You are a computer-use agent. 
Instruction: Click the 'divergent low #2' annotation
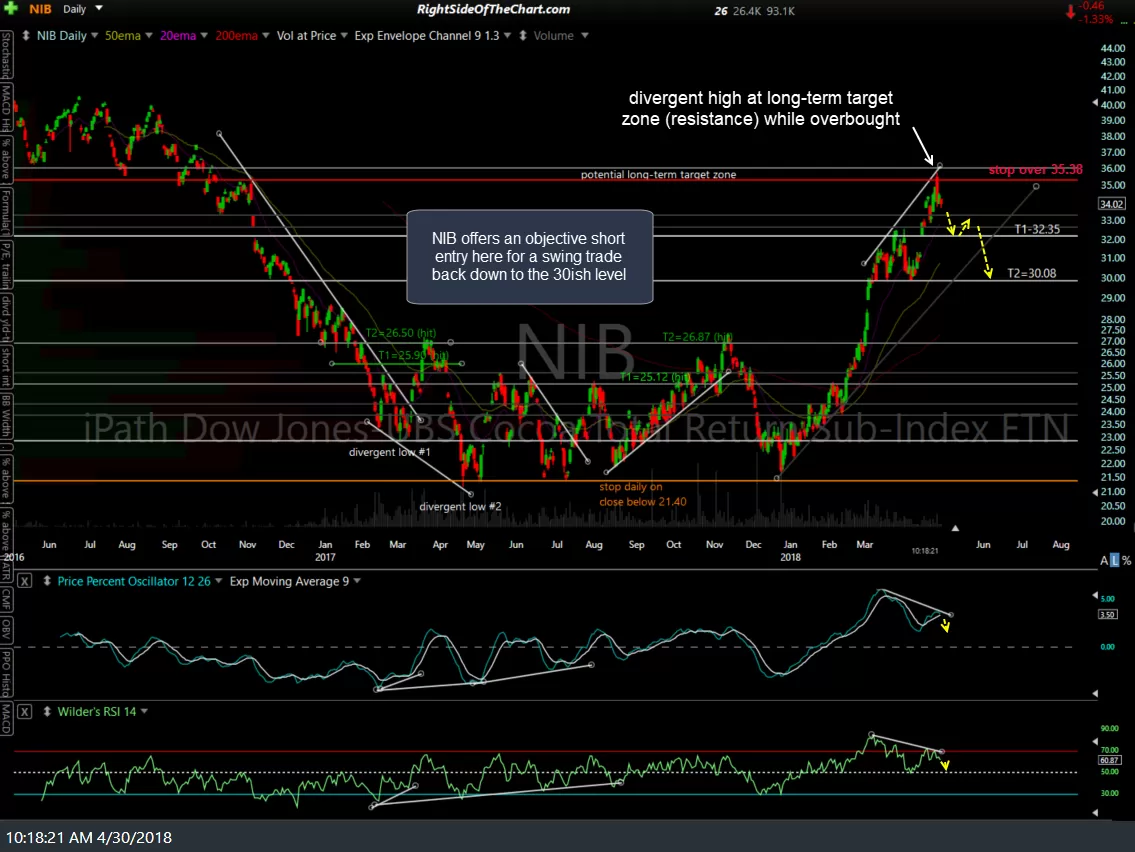pos(460,506)
